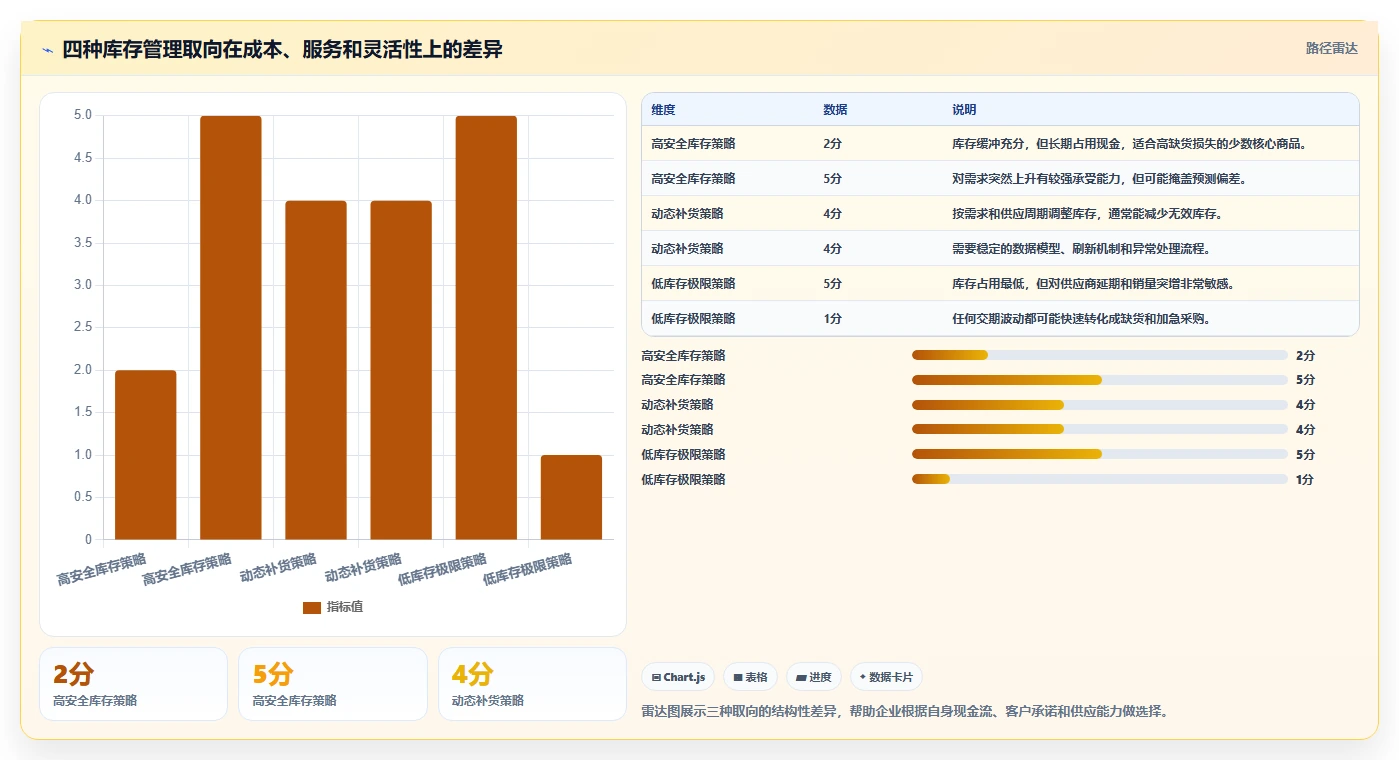Click the footer note starting 雷达图展示三种取向
Viewport: 1399px width, 760px height.
point(905,712)
